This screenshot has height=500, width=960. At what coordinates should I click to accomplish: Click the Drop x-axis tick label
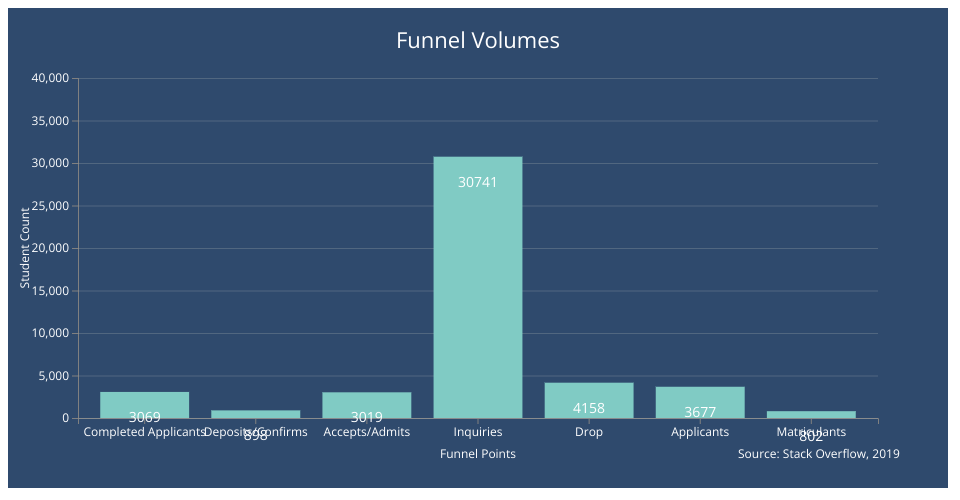point(588,432)
